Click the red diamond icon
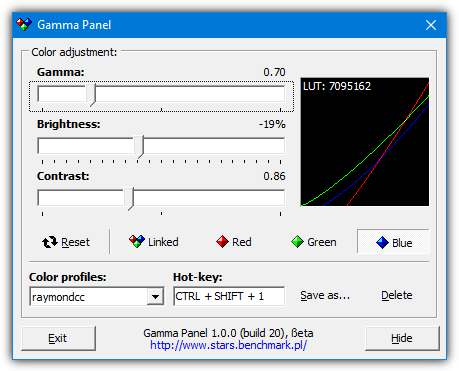The height and width of the screenshot is (371, 459). [x=222, y=242]
